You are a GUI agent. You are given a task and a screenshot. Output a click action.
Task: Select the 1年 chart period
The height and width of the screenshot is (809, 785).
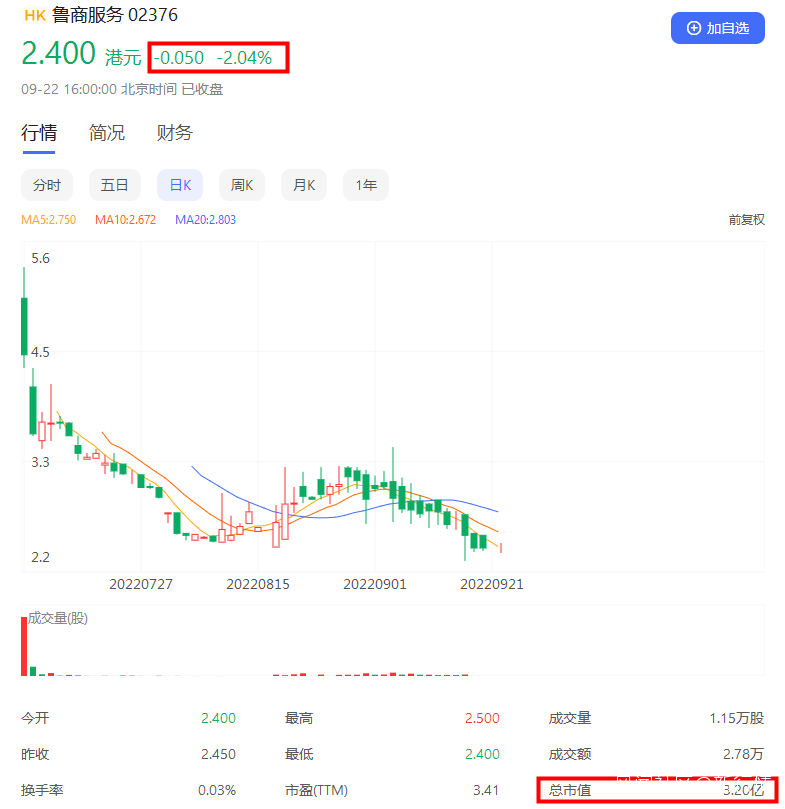[366, 185]
